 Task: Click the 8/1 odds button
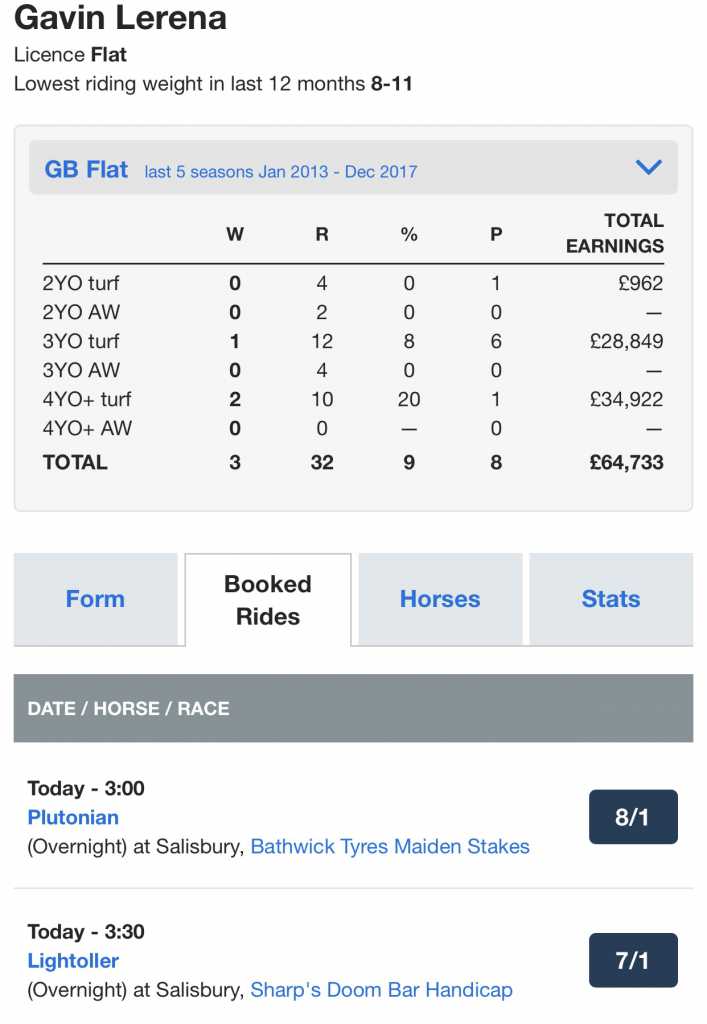[633, 817]
